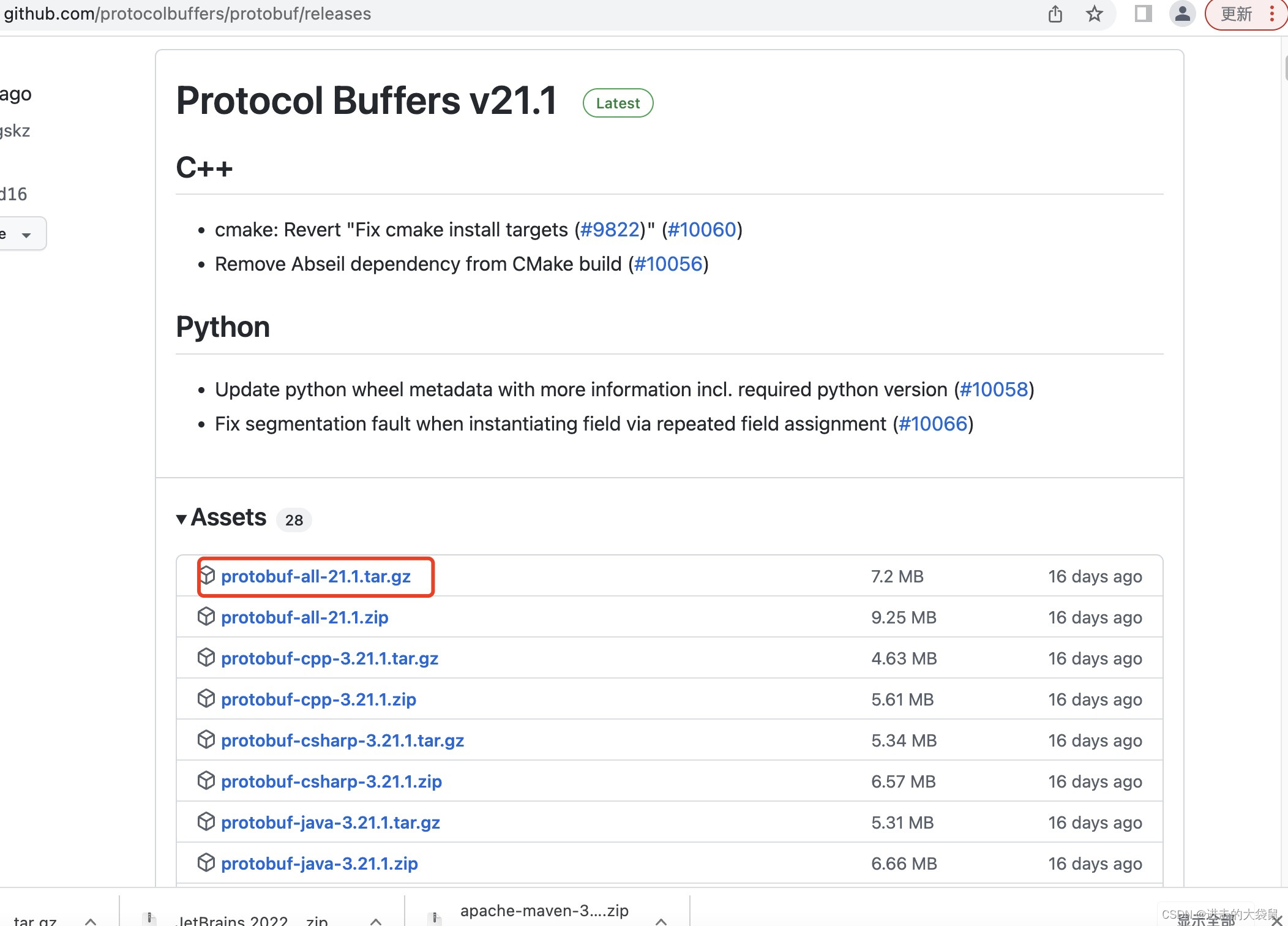Image resolution: width=1288 pixels, height=926 pixels.
Task: Download protobuf-csharp-3.21.1.zip
Action: (x=331, y=781)
